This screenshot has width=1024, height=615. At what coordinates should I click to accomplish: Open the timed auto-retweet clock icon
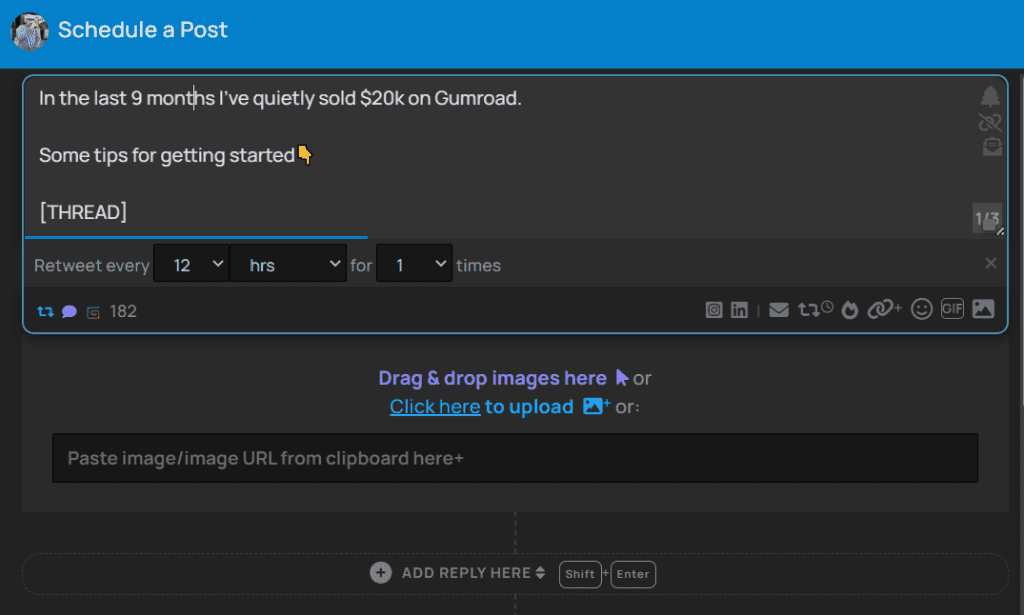coord(815,310)
